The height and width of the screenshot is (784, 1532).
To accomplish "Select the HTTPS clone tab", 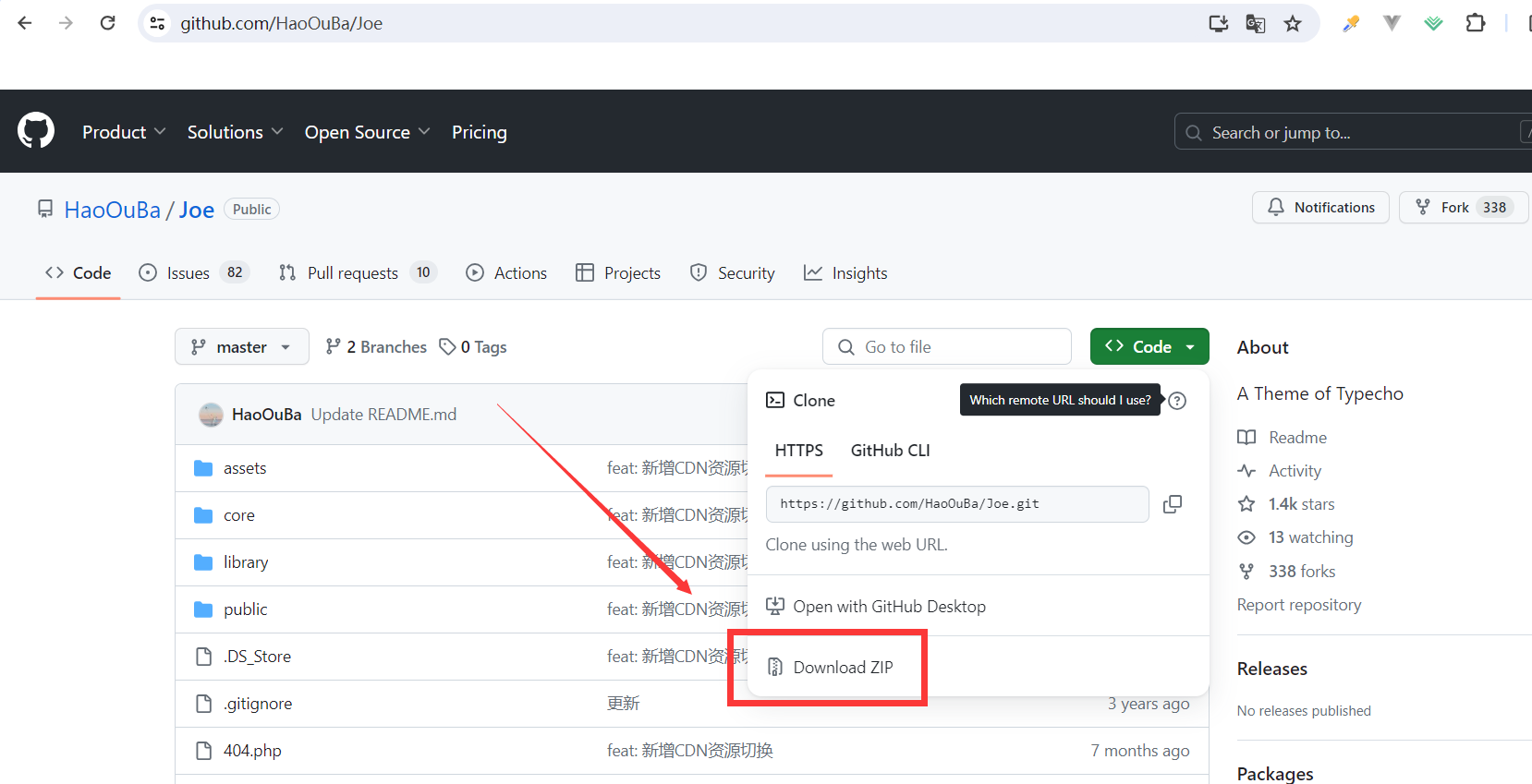I will 799,451.
